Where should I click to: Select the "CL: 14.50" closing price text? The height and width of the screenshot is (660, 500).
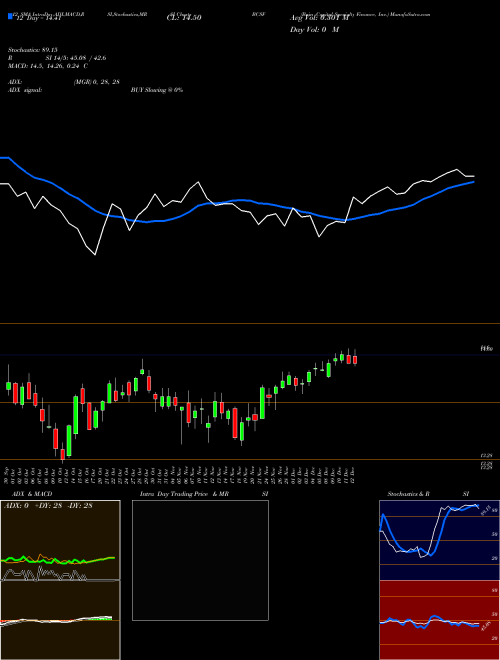coord(184,18)
